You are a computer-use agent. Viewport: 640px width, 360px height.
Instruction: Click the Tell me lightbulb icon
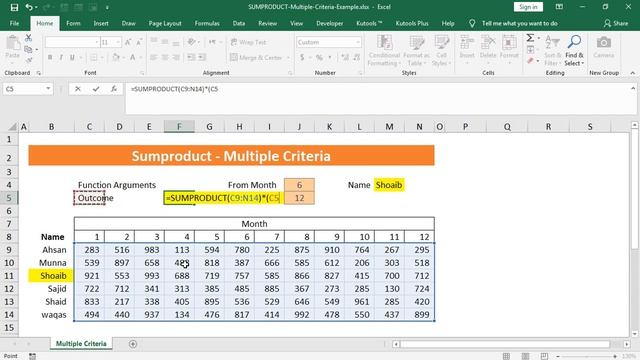472,24
